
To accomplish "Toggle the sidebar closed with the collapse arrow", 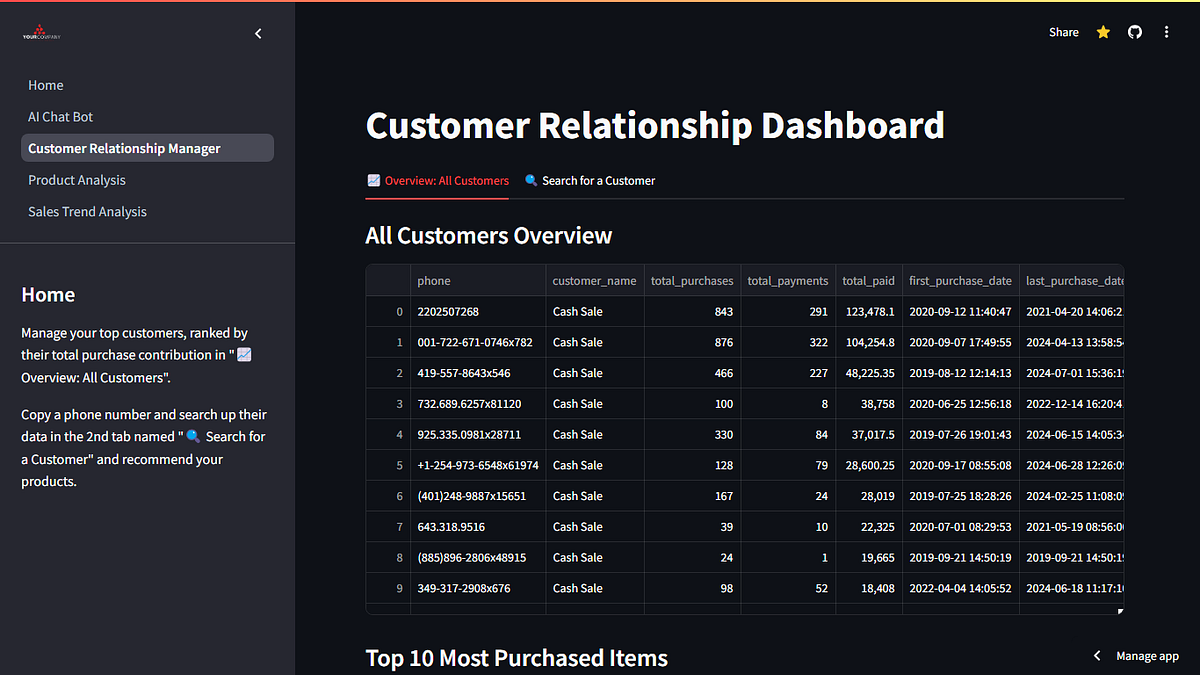I will [258, 33].
